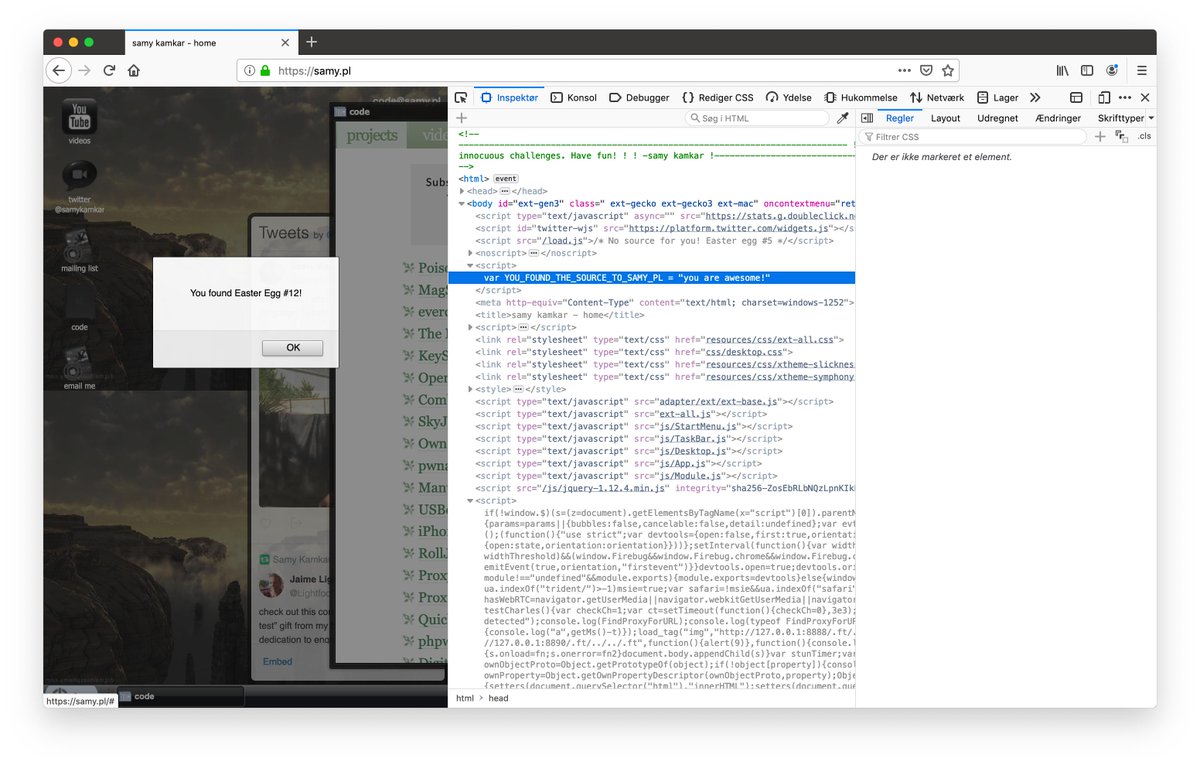
Task: Click the Embed link in tweets widget
Action: 277,661
